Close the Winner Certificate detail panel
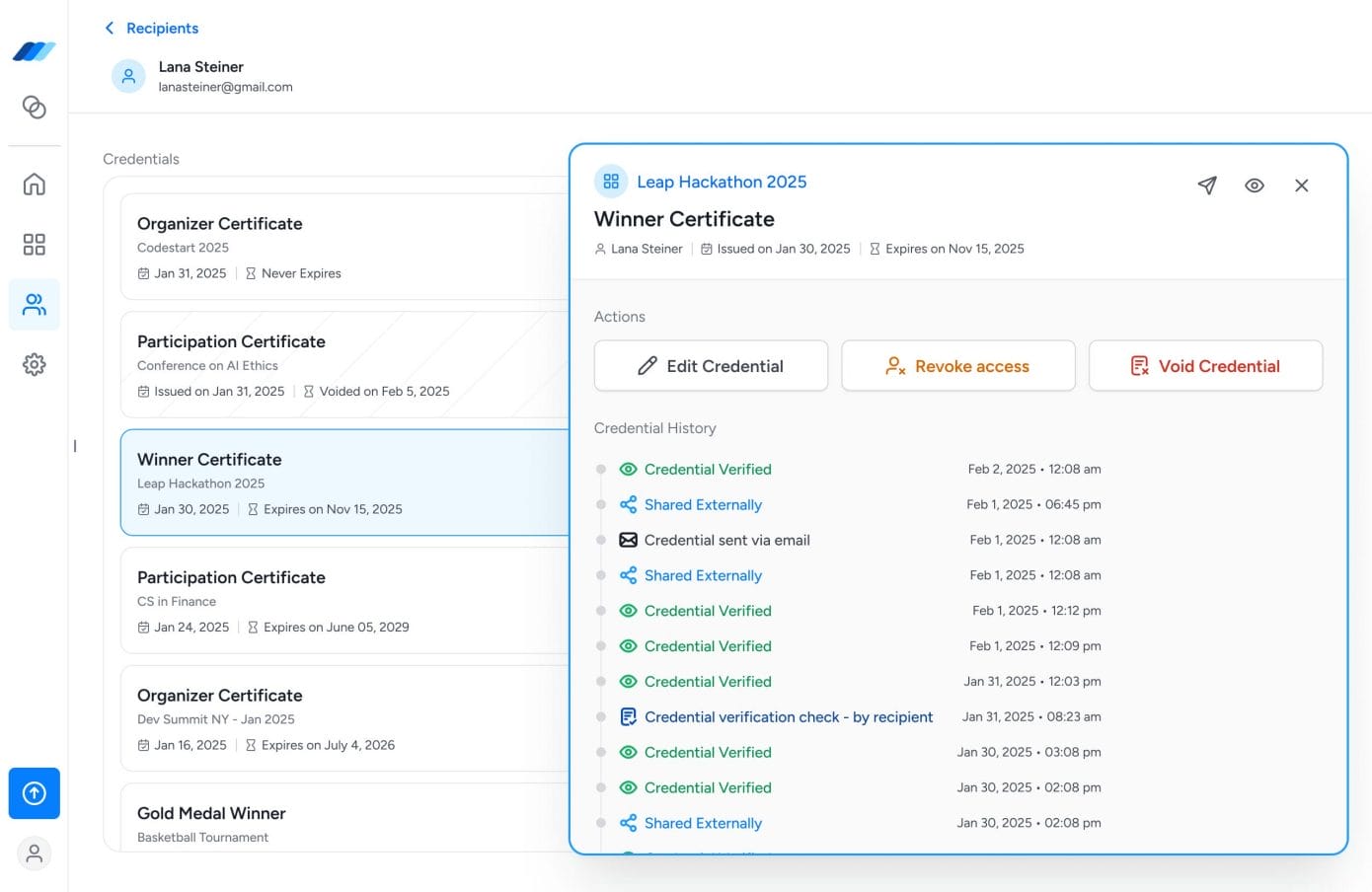The height and width of the screenshot is (892, 1372). (1301, 186)
